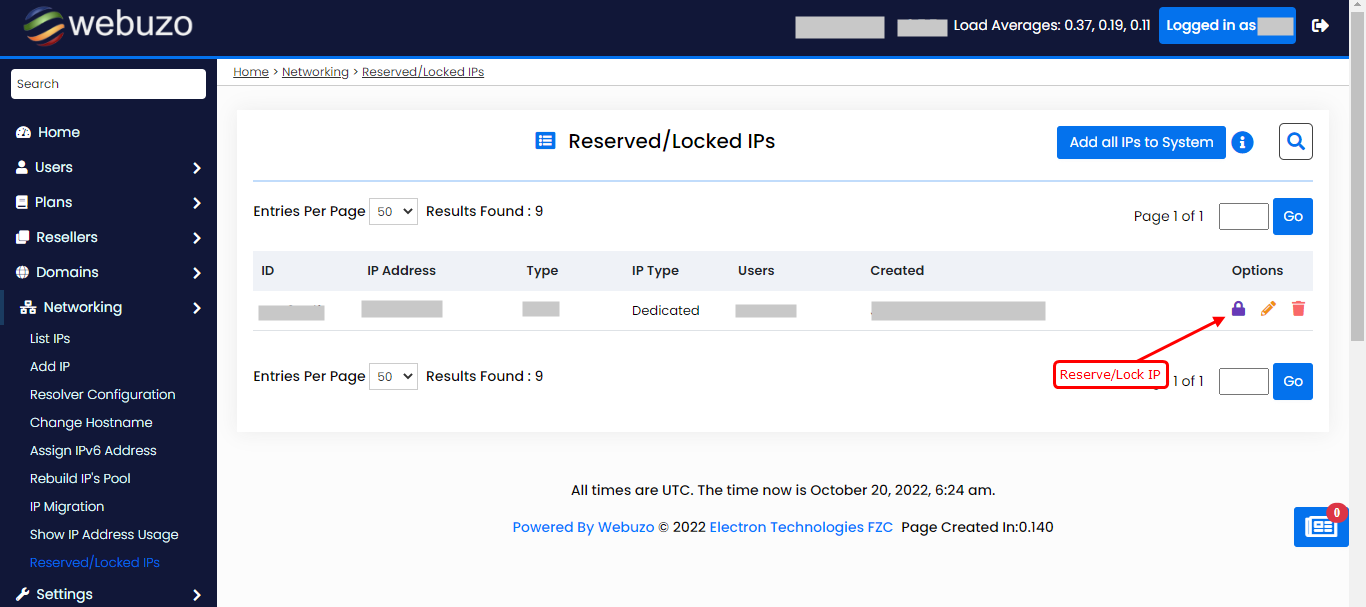Select List IPs in sidebar
The image size is (1366, 607).
coord(50,339)
